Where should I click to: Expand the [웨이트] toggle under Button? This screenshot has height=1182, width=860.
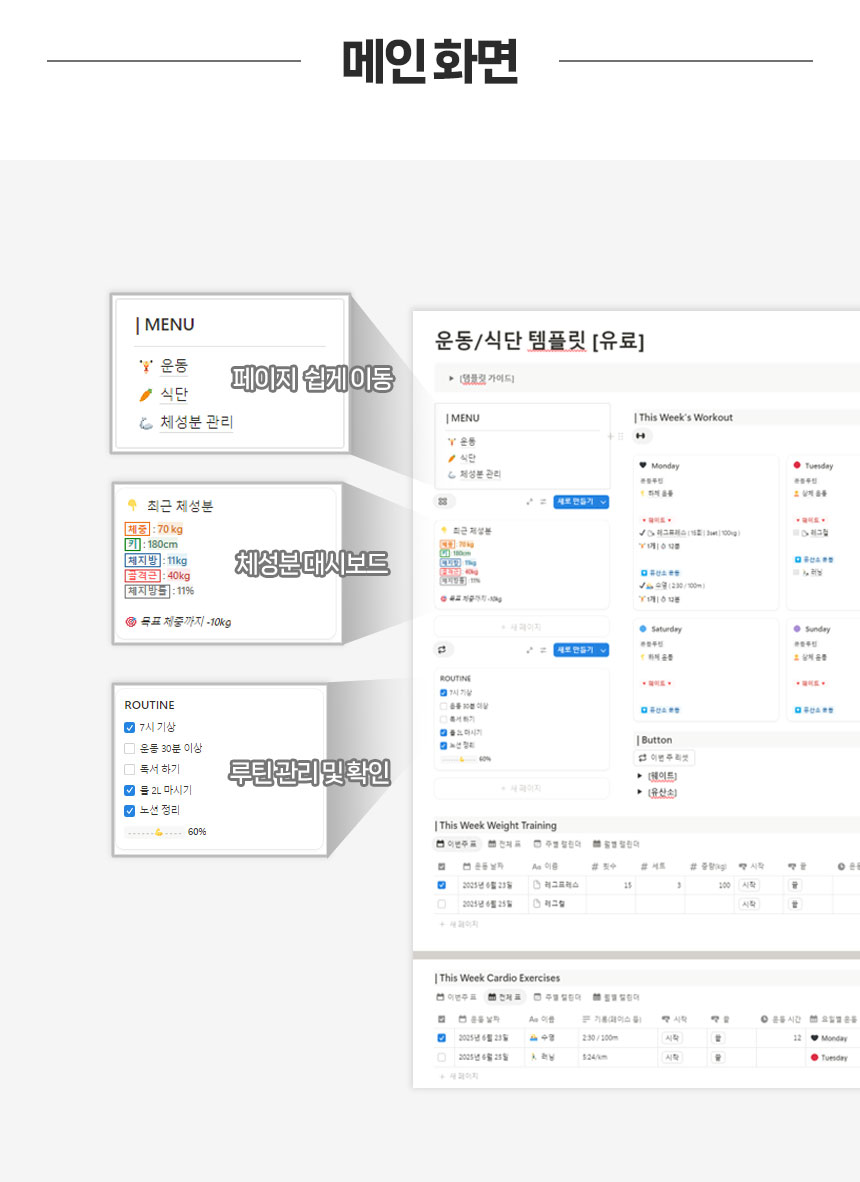(x=640, y=776)
